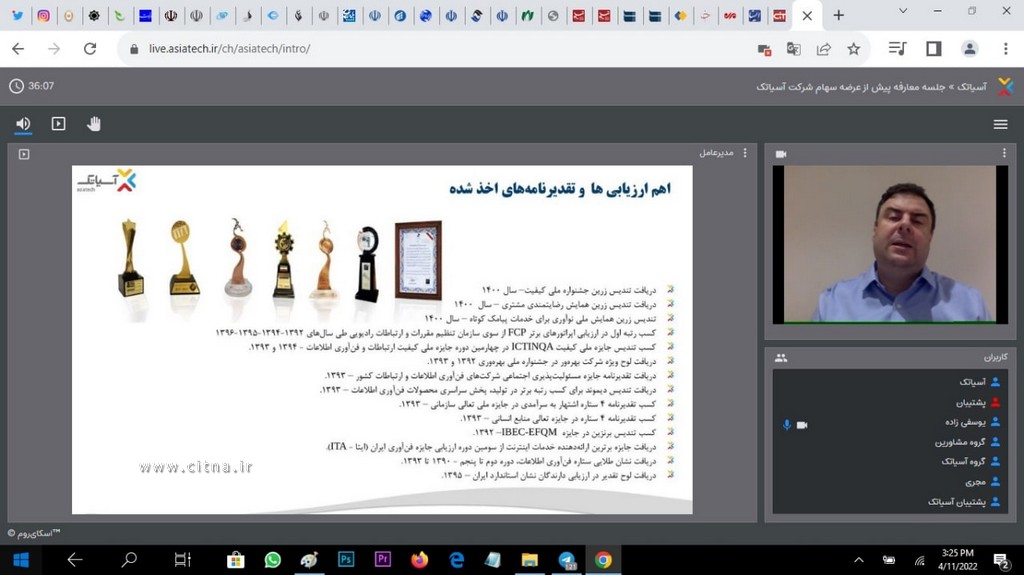Click the users group icon in participants panel
Screen dimensions: 1024x575
click(x=781, y=357)
